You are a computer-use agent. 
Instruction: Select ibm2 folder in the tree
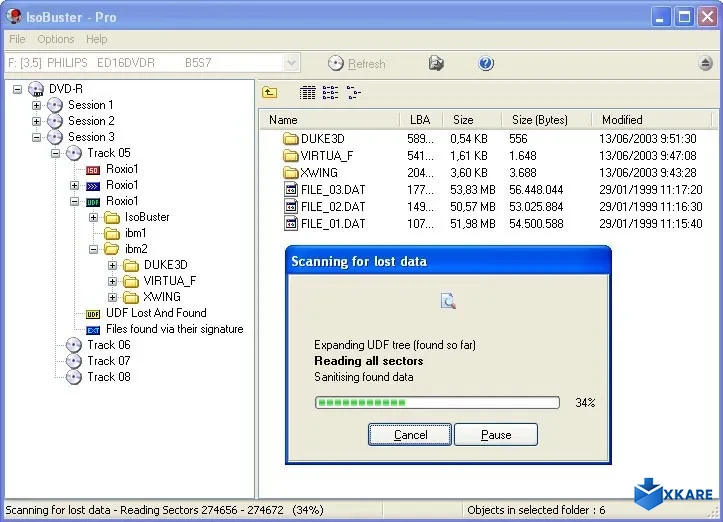click(136, 249)
